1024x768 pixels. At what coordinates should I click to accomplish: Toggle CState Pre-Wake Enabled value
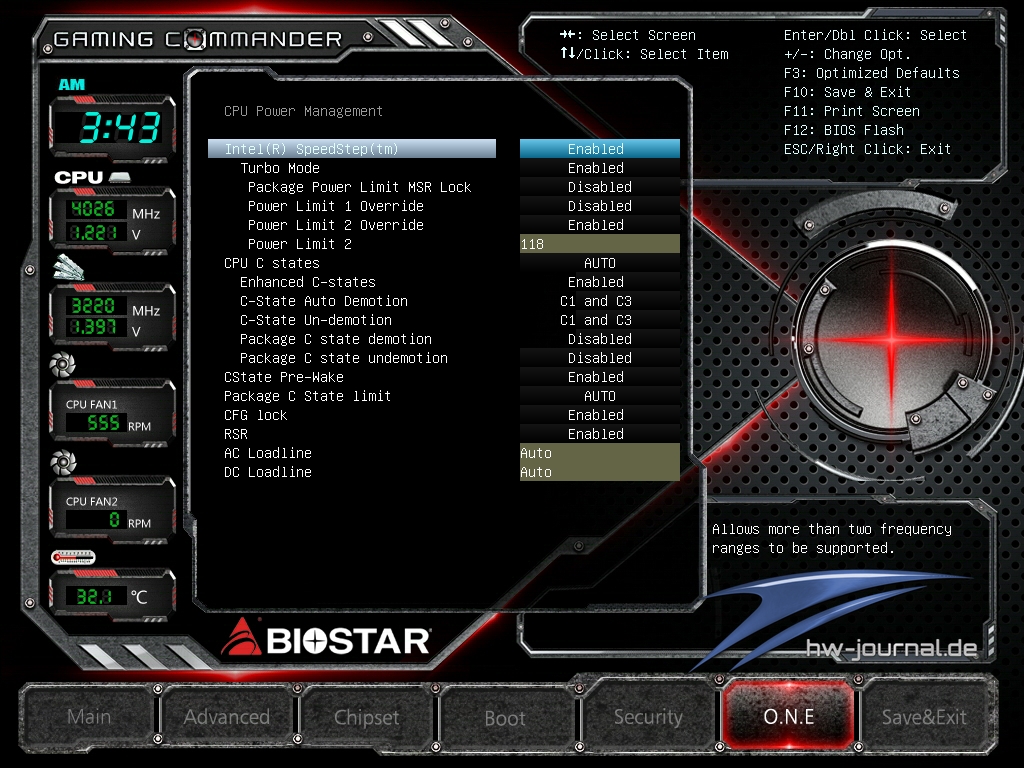click(600, 377)
